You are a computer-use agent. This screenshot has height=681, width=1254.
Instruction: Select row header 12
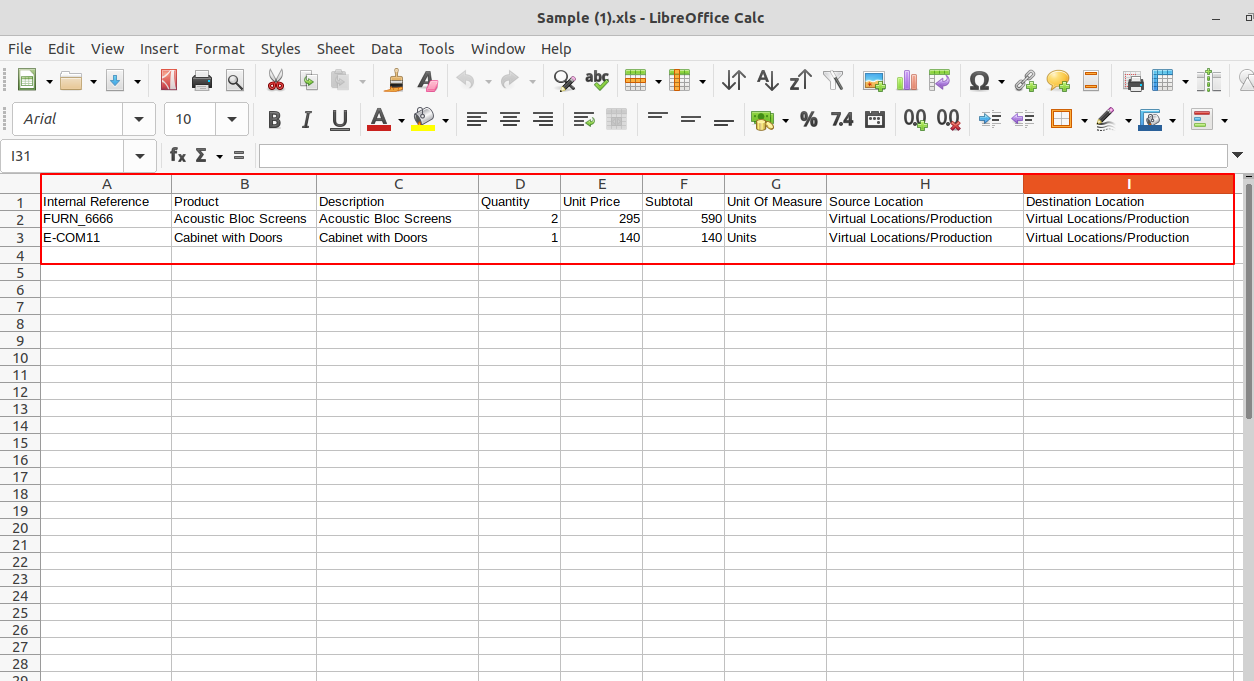[20, 391]
